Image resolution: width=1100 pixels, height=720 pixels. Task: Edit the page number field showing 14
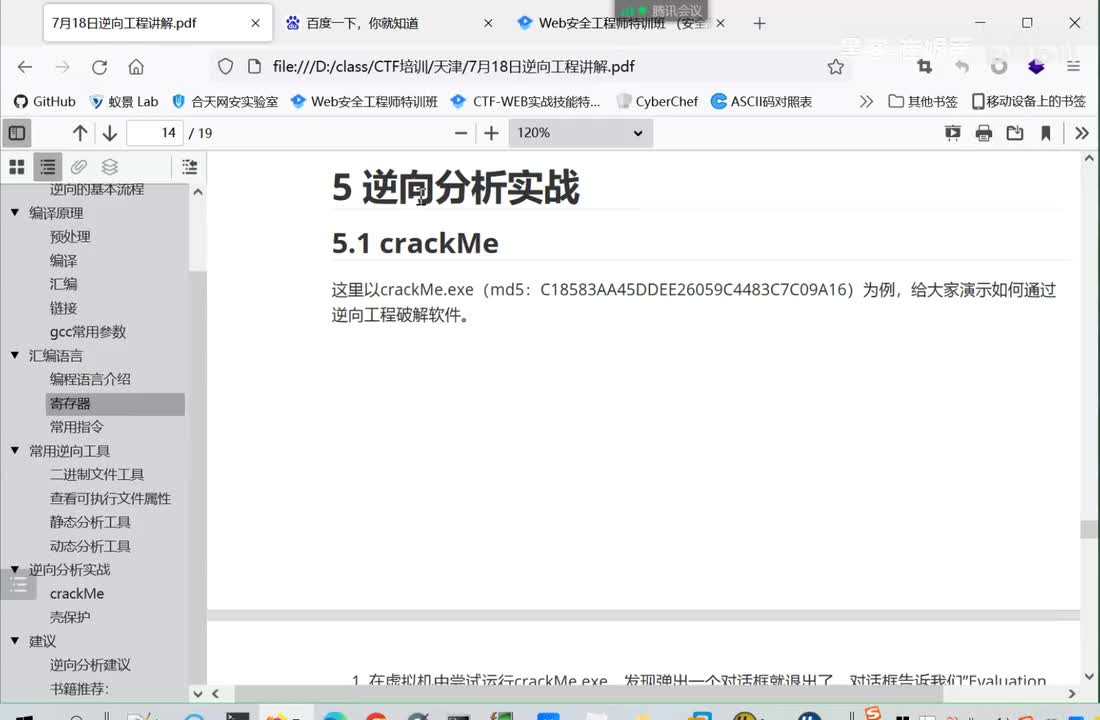(154, 133)
